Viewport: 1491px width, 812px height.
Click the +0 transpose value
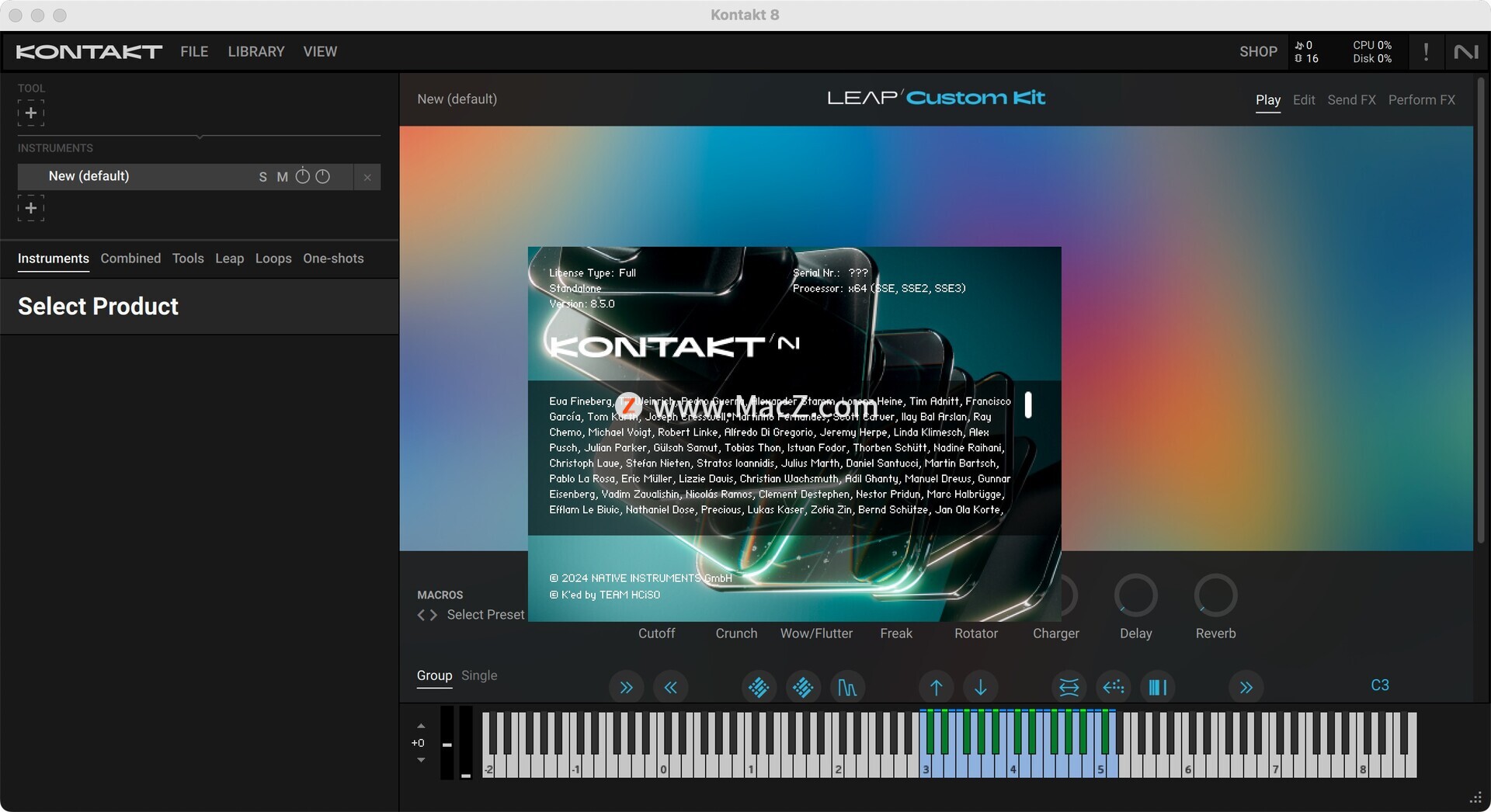[418, 743]
